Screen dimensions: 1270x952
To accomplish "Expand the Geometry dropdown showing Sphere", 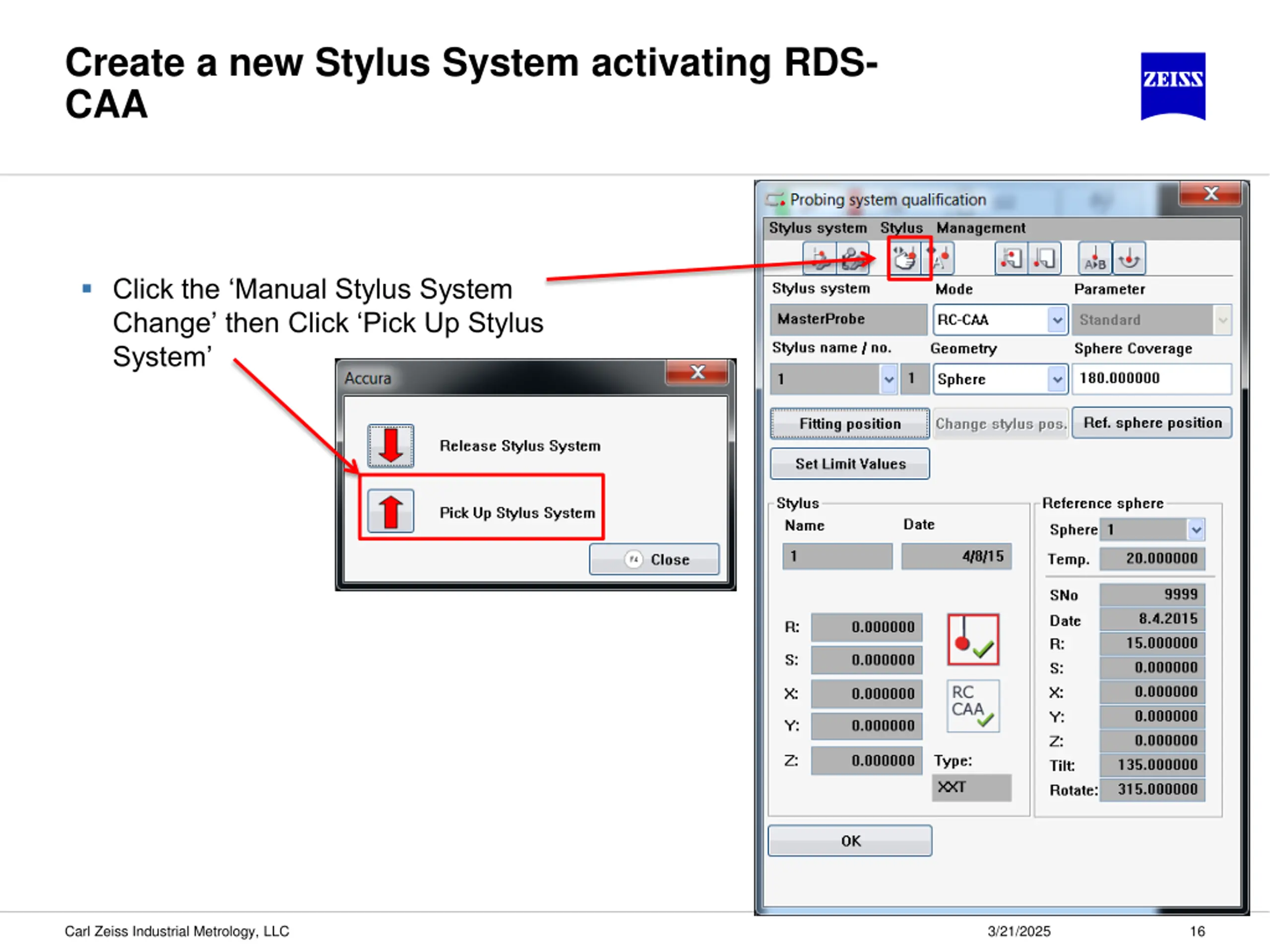I will [x=1056, y=379].
